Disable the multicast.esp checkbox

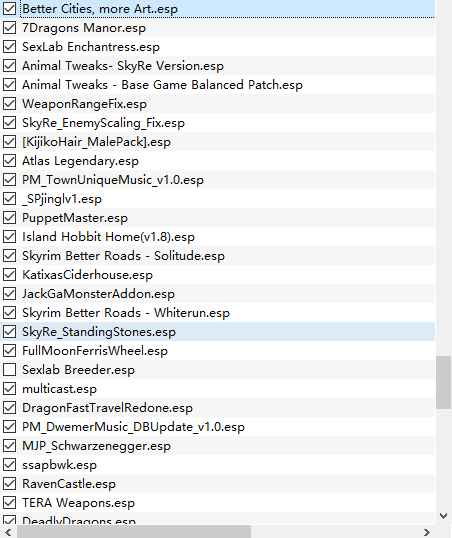click(x=9, y=388)
